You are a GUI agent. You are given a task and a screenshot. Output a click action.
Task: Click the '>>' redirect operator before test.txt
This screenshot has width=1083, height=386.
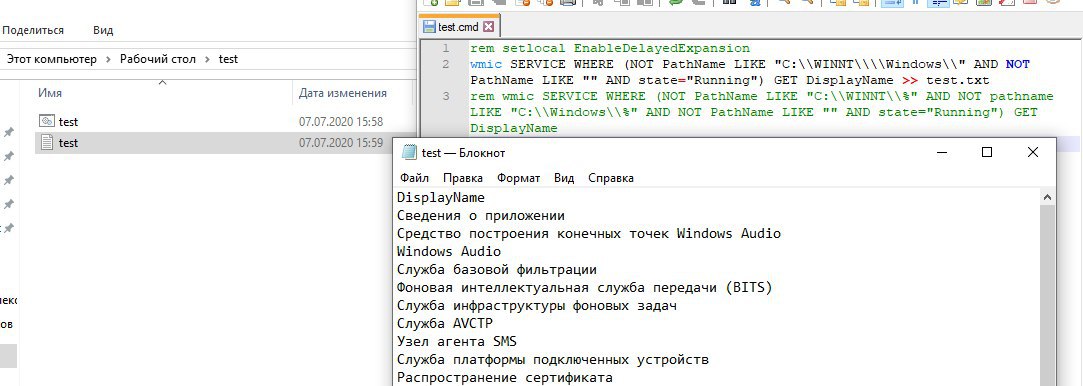coord(910,80)
